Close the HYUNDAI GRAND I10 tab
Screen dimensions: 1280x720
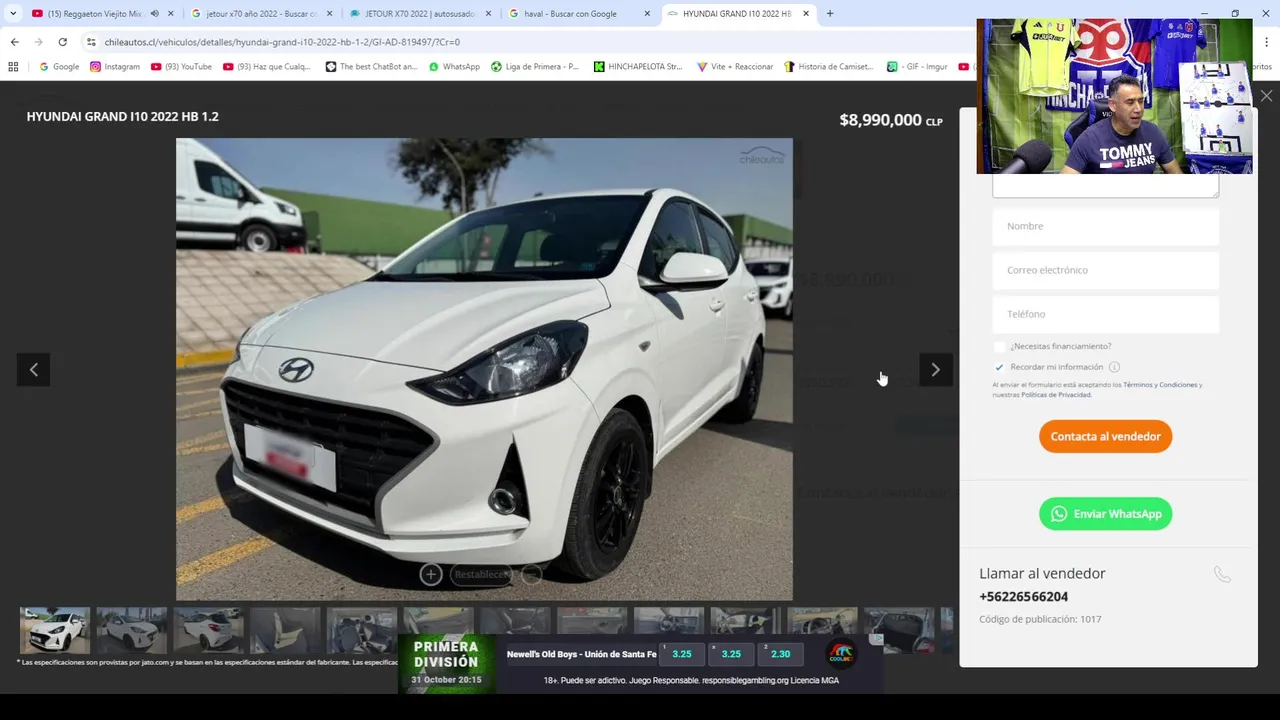pyautogui.click(x=806, y=14)
